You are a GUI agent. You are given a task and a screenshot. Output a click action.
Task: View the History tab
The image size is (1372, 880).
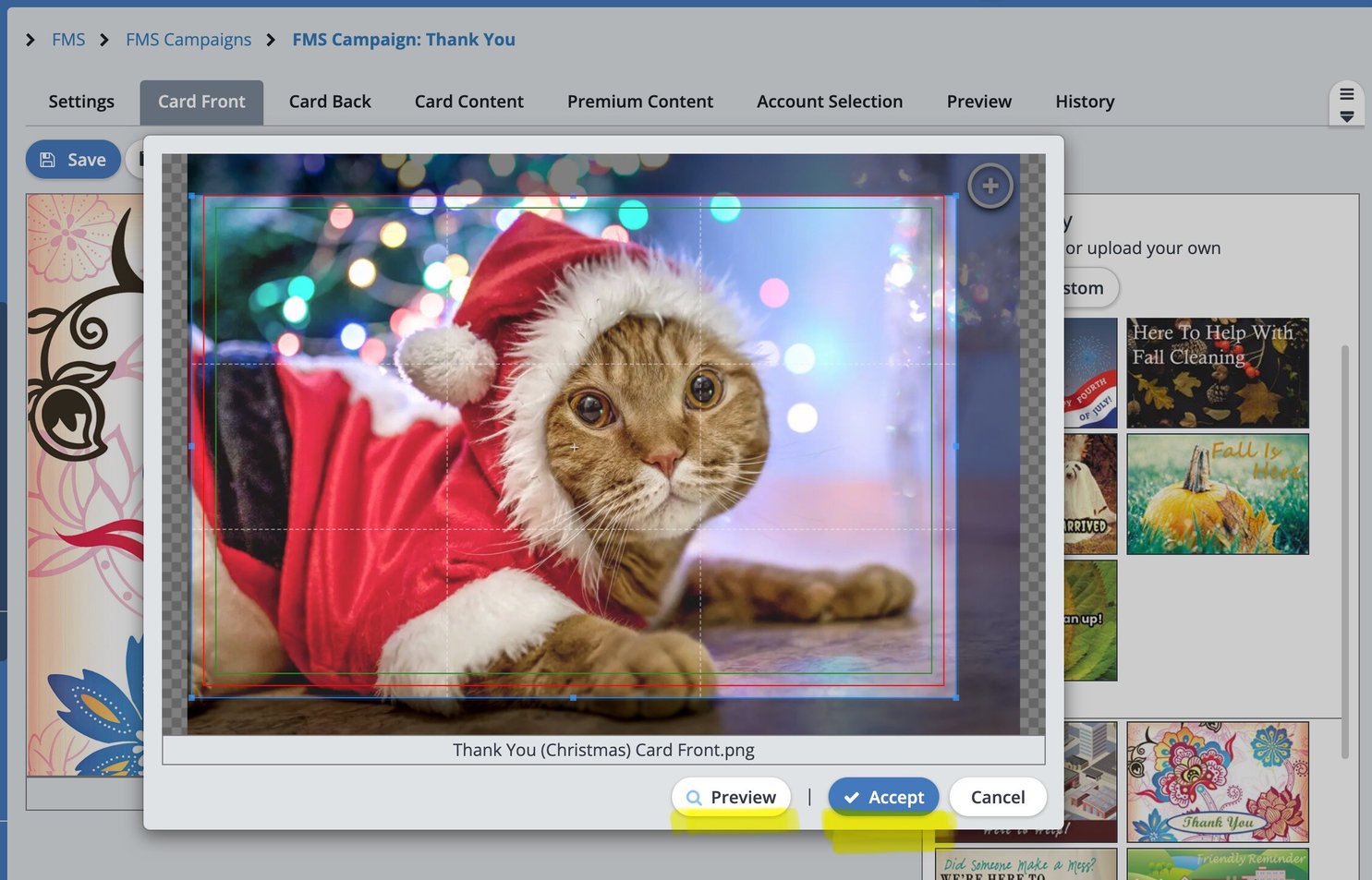click(1085, 102)
